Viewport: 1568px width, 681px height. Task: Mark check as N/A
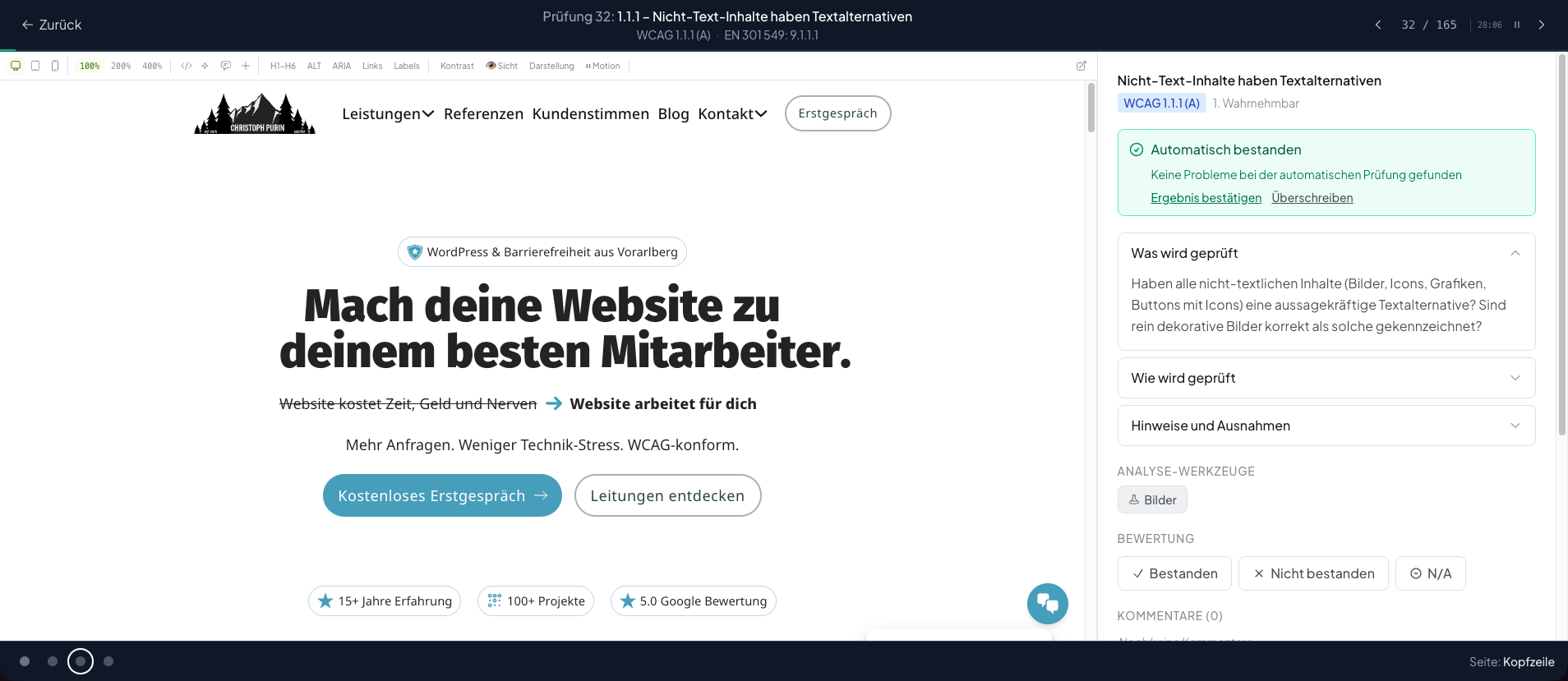tap(1430, 573)
